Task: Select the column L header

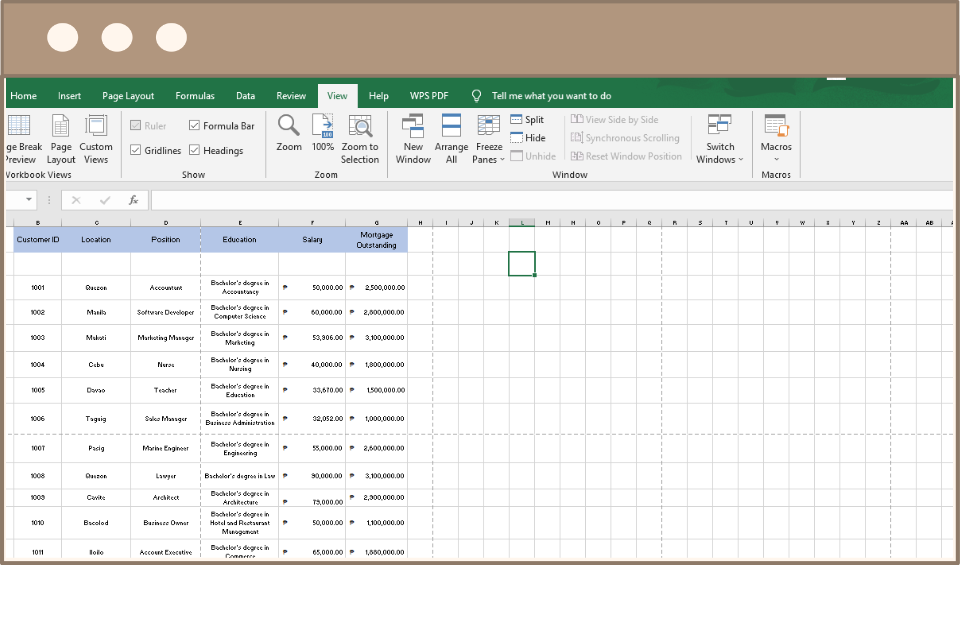Action: pos(522,223)
